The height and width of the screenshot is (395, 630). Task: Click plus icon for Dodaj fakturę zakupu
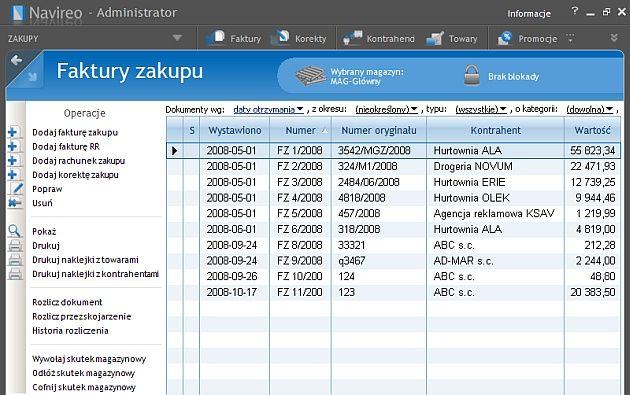[x=12, y=132]
